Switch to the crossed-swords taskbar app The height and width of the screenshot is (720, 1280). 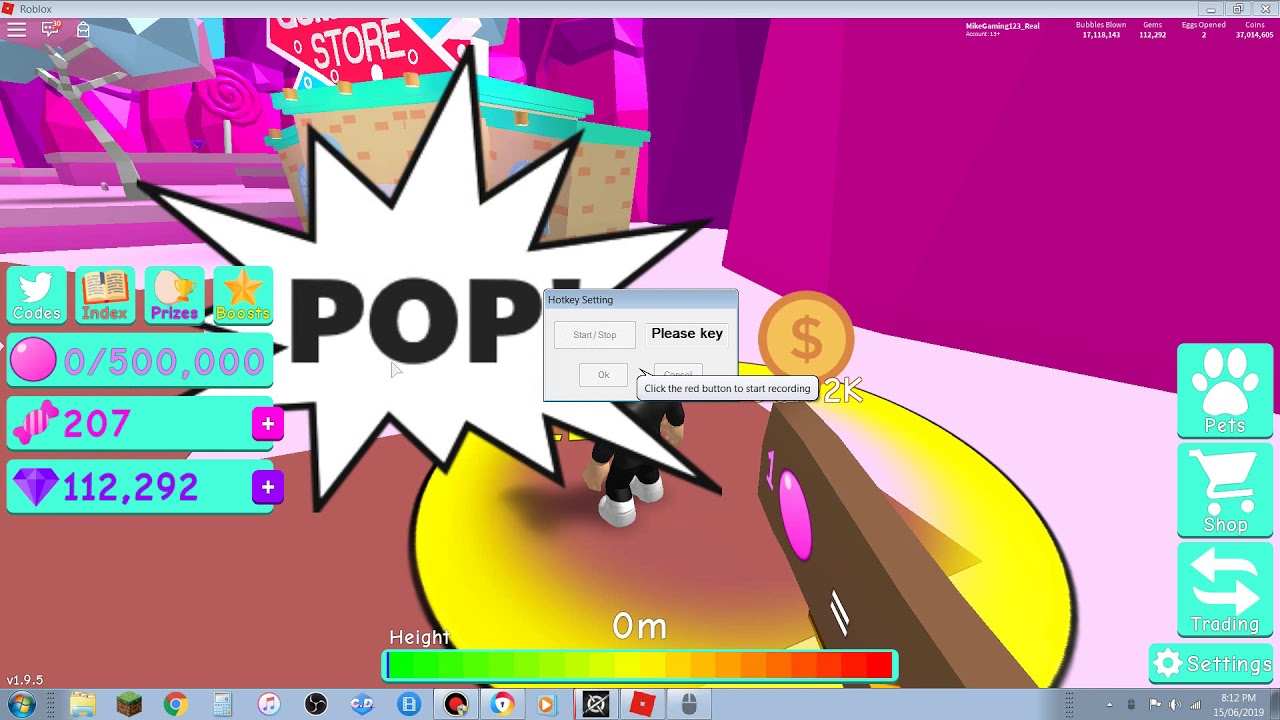point(596,705)
